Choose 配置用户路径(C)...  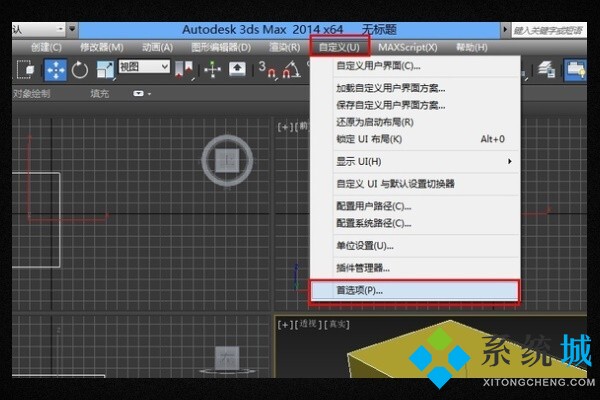[x=415, y=206]
